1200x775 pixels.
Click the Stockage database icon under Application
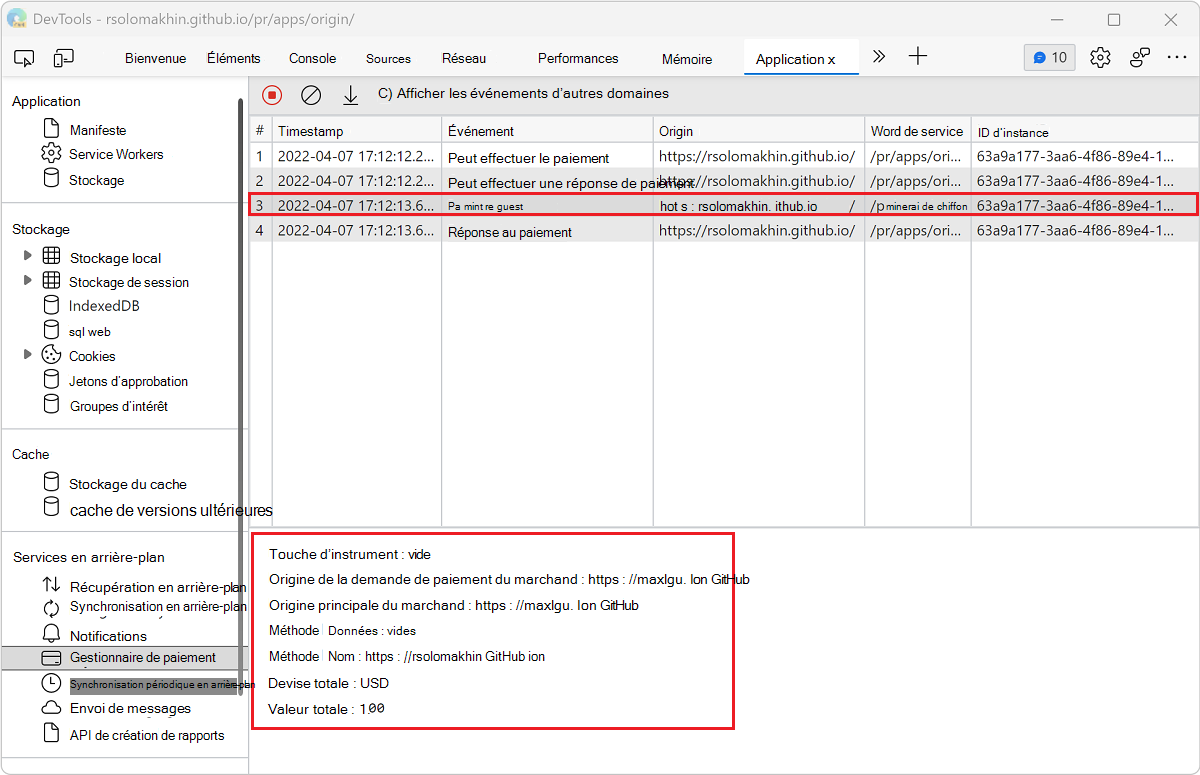[x=51, y=179]
